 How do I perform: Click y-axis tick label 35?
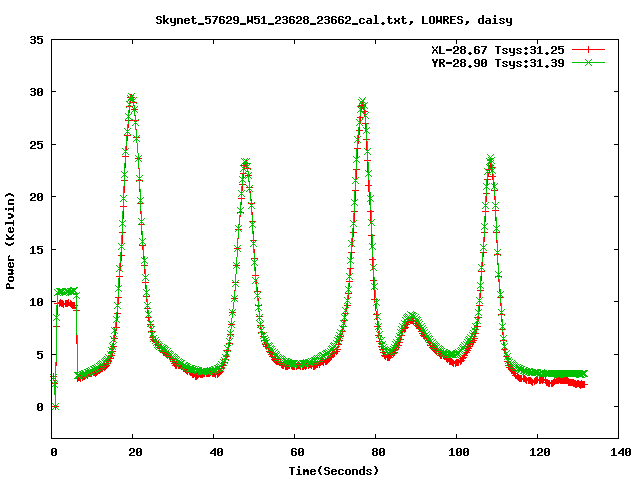pos(36,40)
